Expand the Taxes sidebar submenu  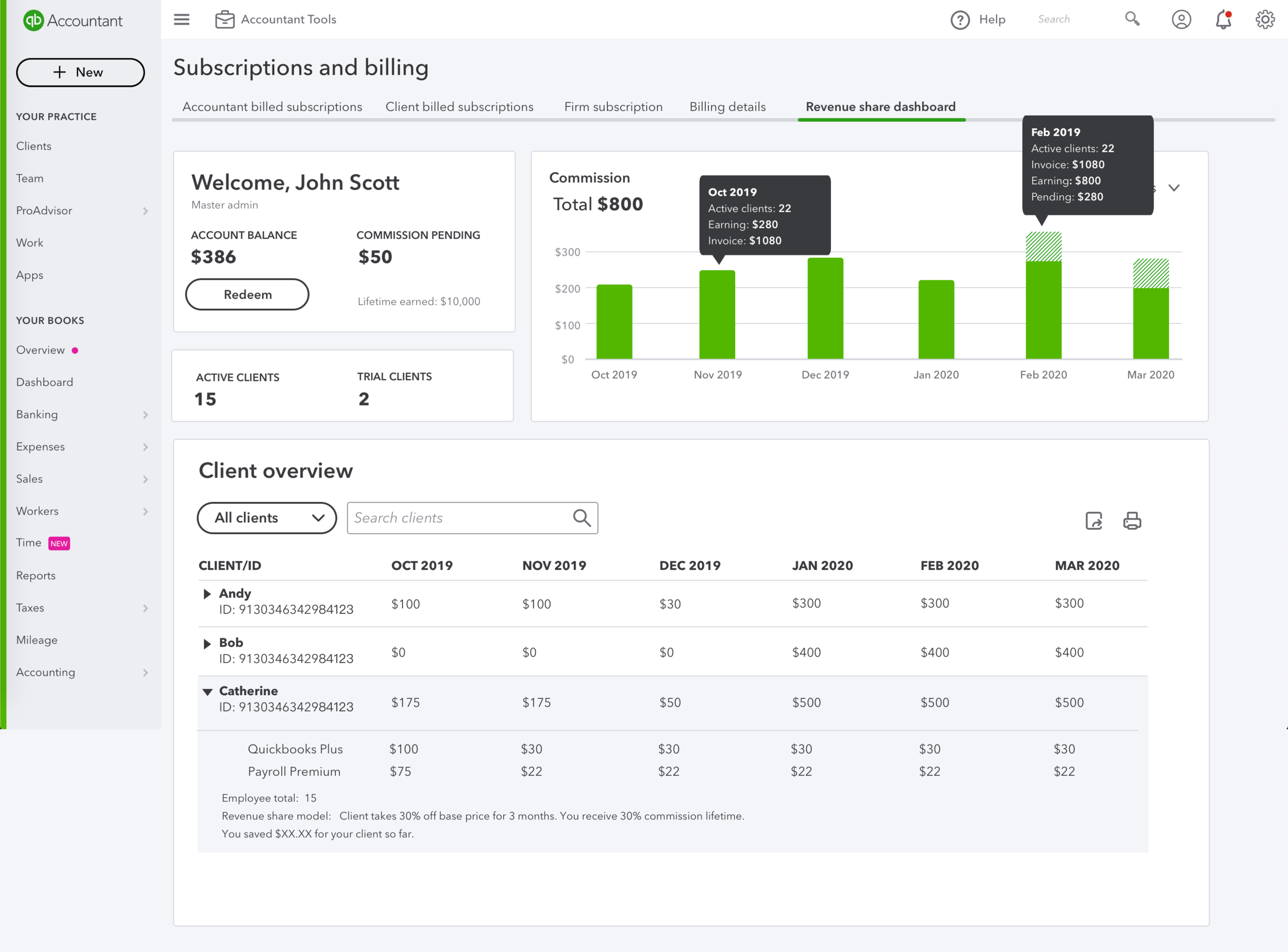pos(145,609)
